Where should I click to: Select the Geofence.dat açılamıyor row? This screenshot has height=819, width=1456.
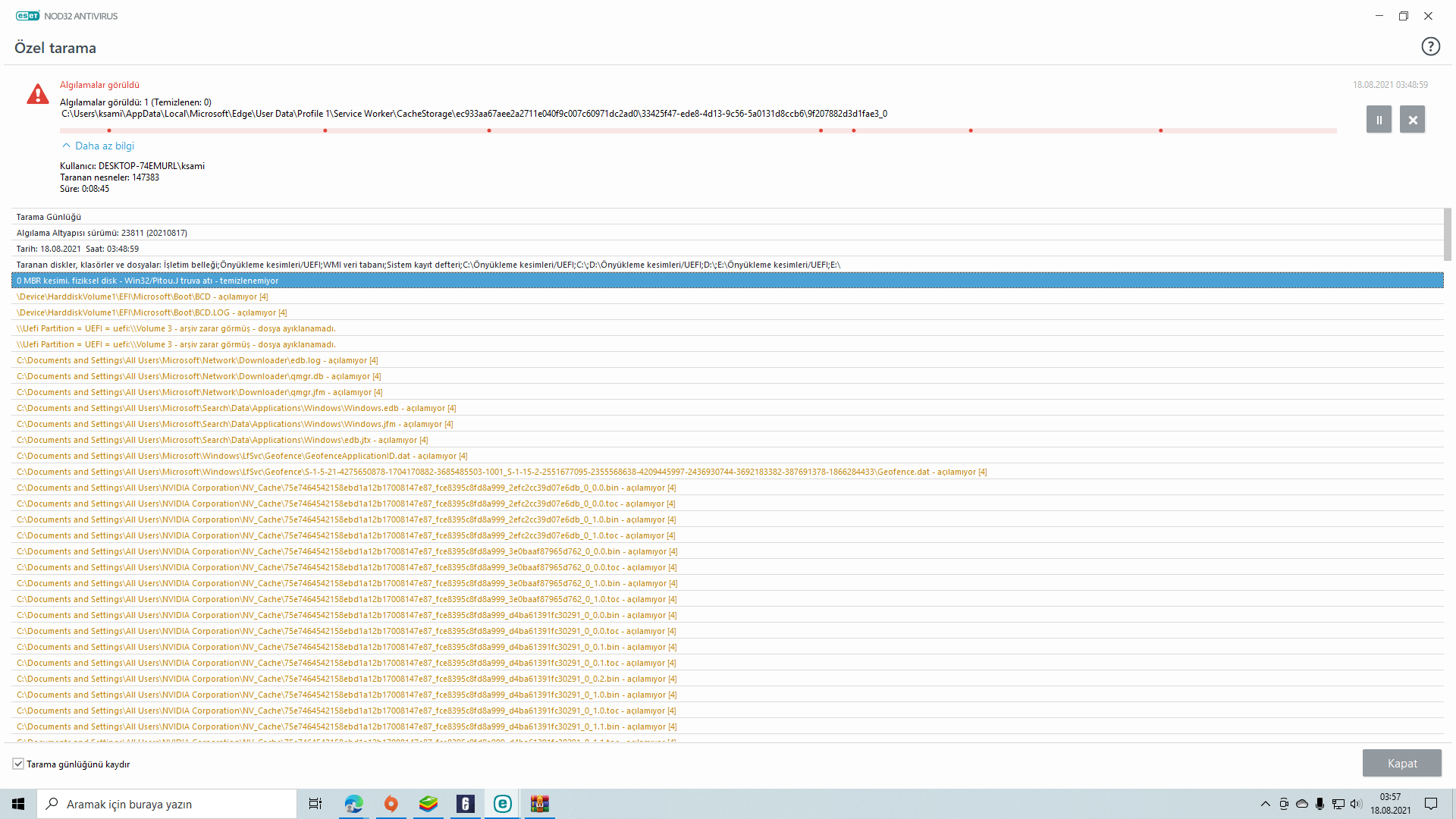(727, 472)
